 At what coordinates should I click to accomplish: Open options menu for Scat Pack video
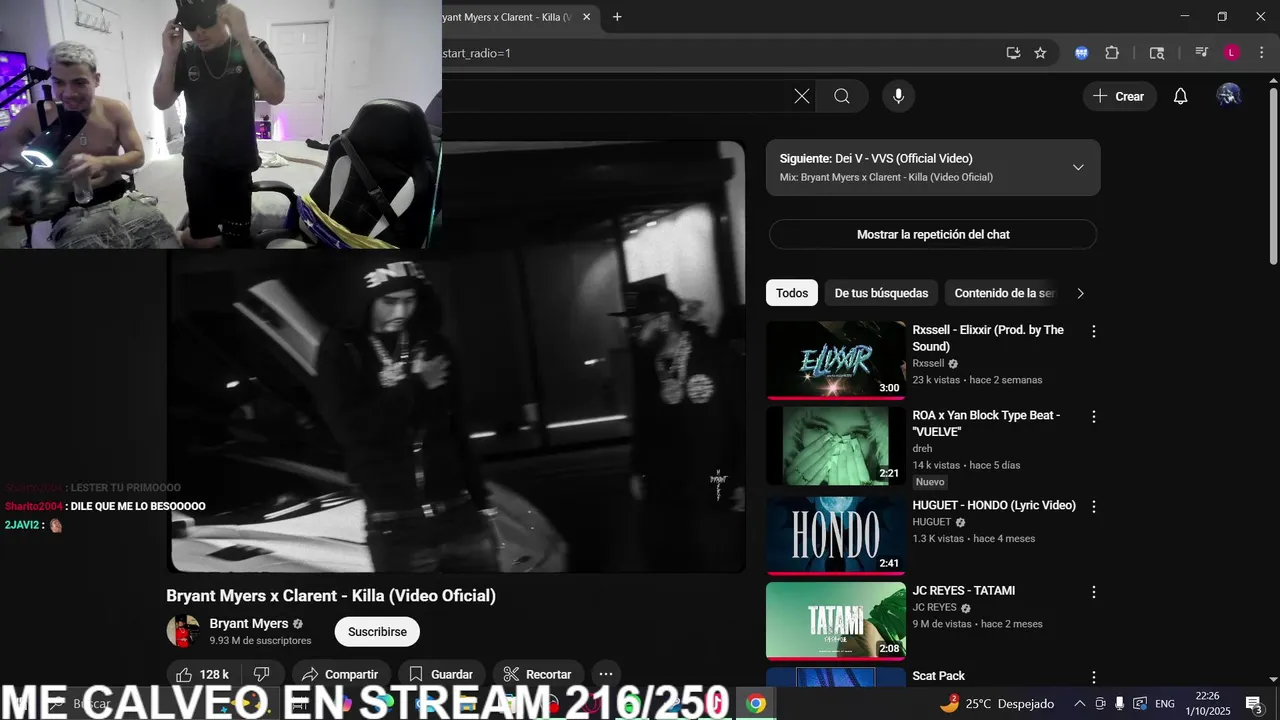tap(1093, 677)
